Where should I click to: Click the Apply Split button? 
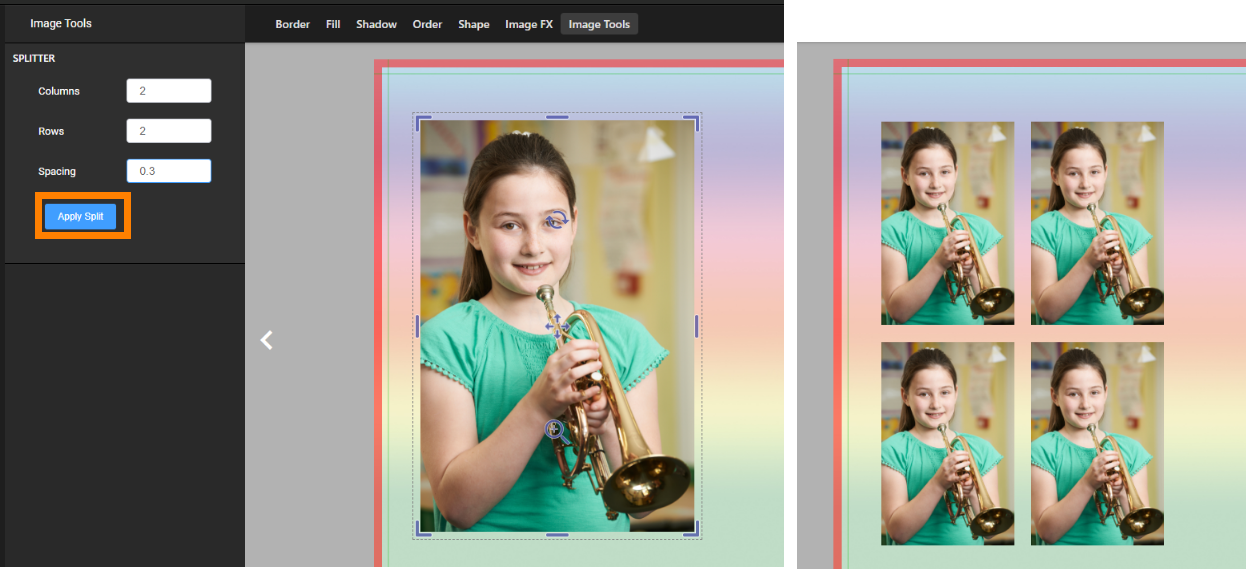pyautogui.click(x=81, y=216)
